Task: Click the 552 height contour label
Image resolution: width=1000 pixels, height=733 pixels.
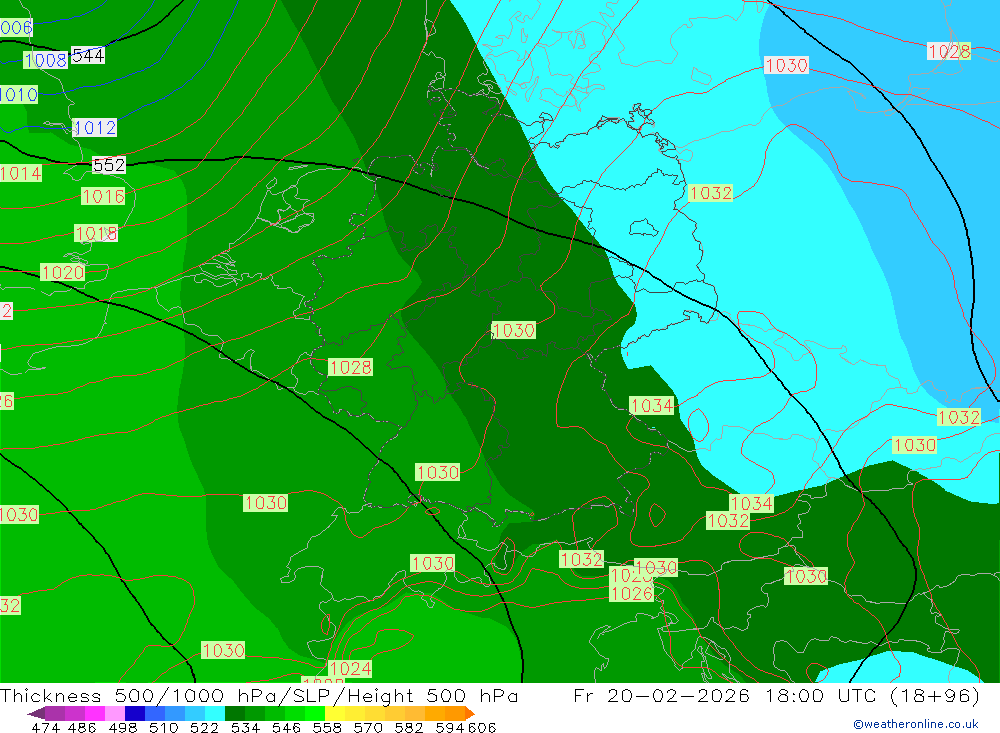Action: pyautogui.click(x=108, y=165)
